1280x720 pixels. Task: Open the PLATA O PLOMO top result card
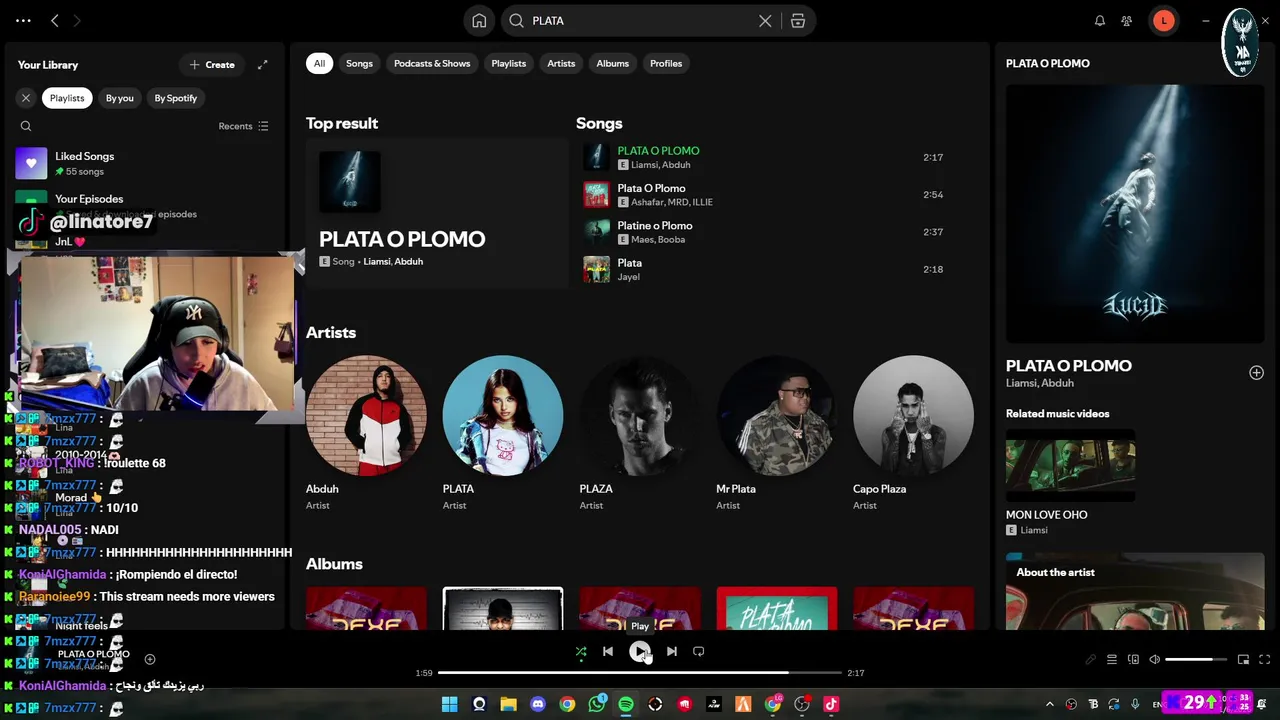[436, 212]
